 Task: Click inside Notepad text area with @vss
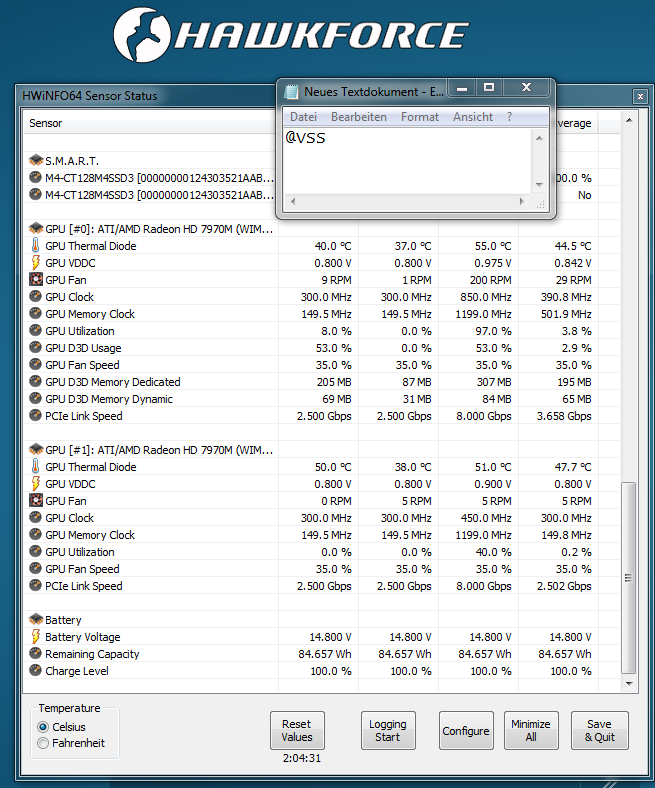click(x=407, y=161)
